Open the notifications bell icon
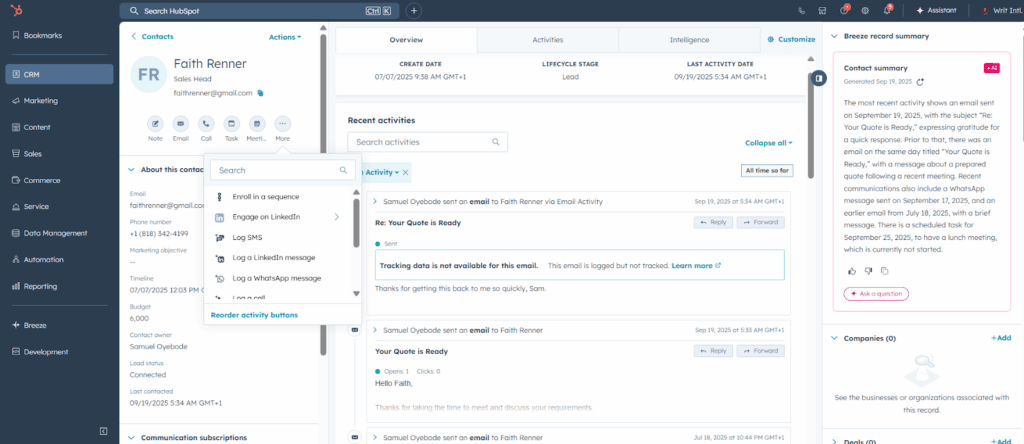This screenshot has width=1024, height=444. point(888,10)
